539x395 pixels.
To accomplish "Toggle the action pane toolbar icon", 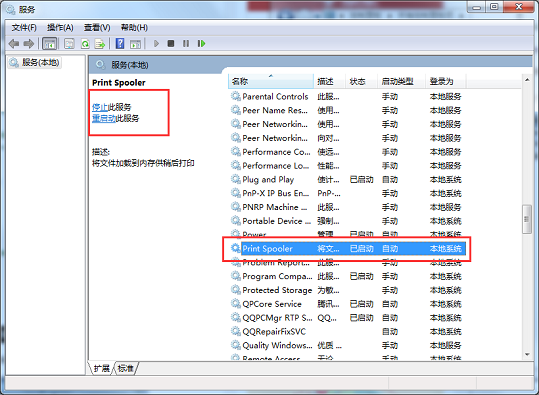I will pos(135,44).
